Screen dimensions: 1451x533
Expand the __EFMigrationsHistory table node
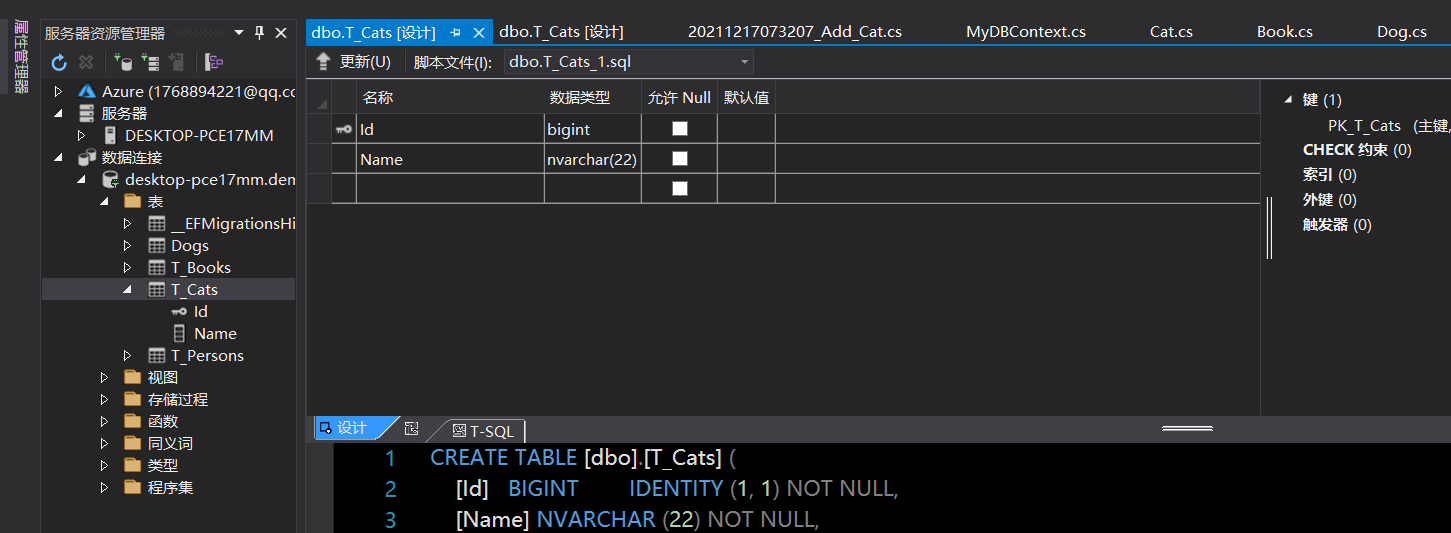click(127, 224)
